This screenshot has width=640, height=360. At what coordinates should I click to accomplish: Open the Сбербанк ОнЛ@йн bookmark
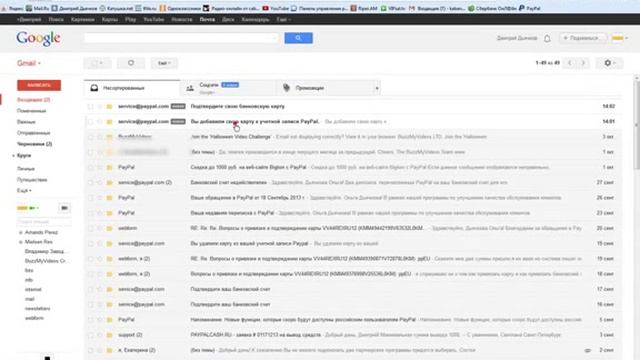(x=492, y=8)
